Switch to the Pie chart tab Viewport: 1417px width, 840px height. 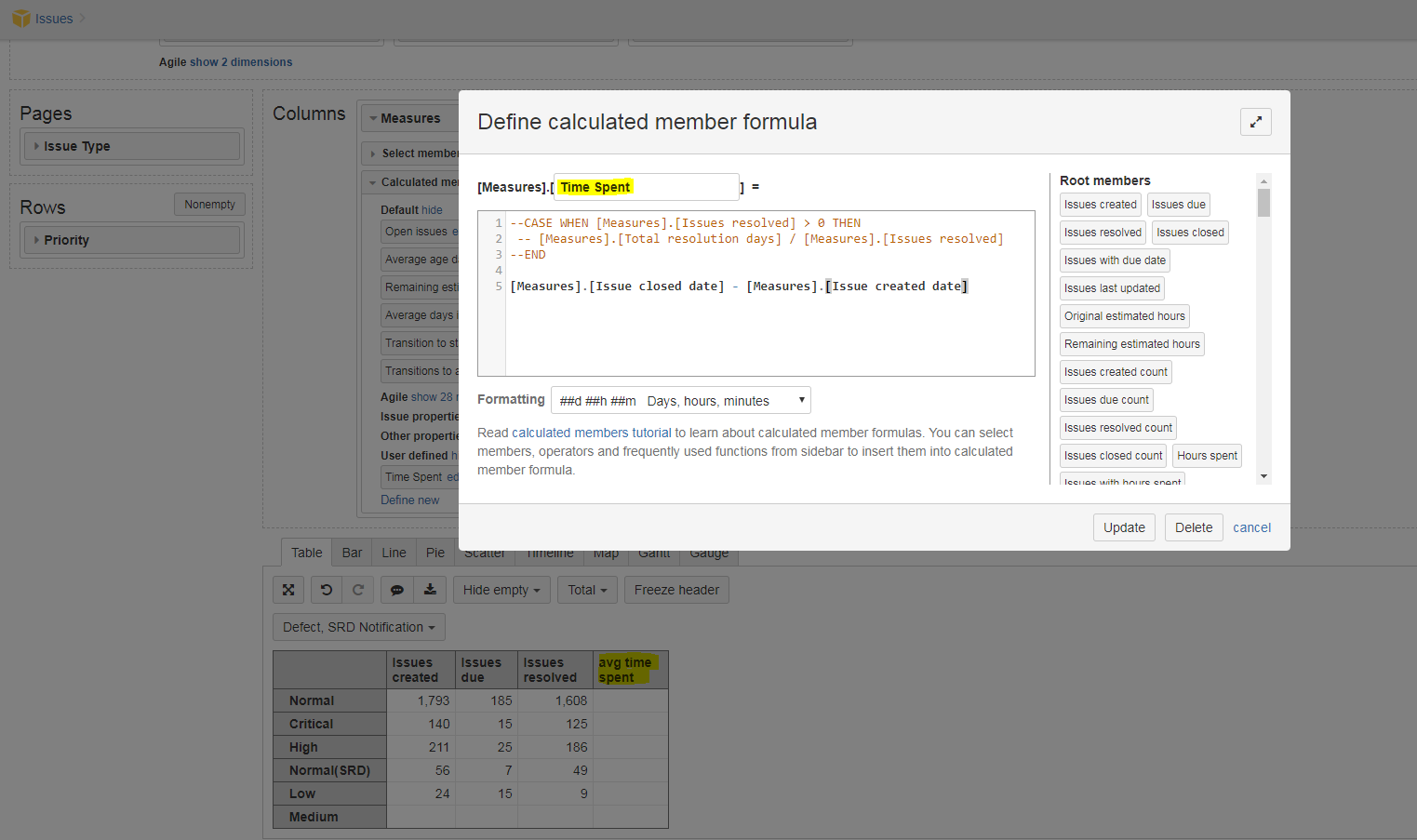[x=435, y=553]
